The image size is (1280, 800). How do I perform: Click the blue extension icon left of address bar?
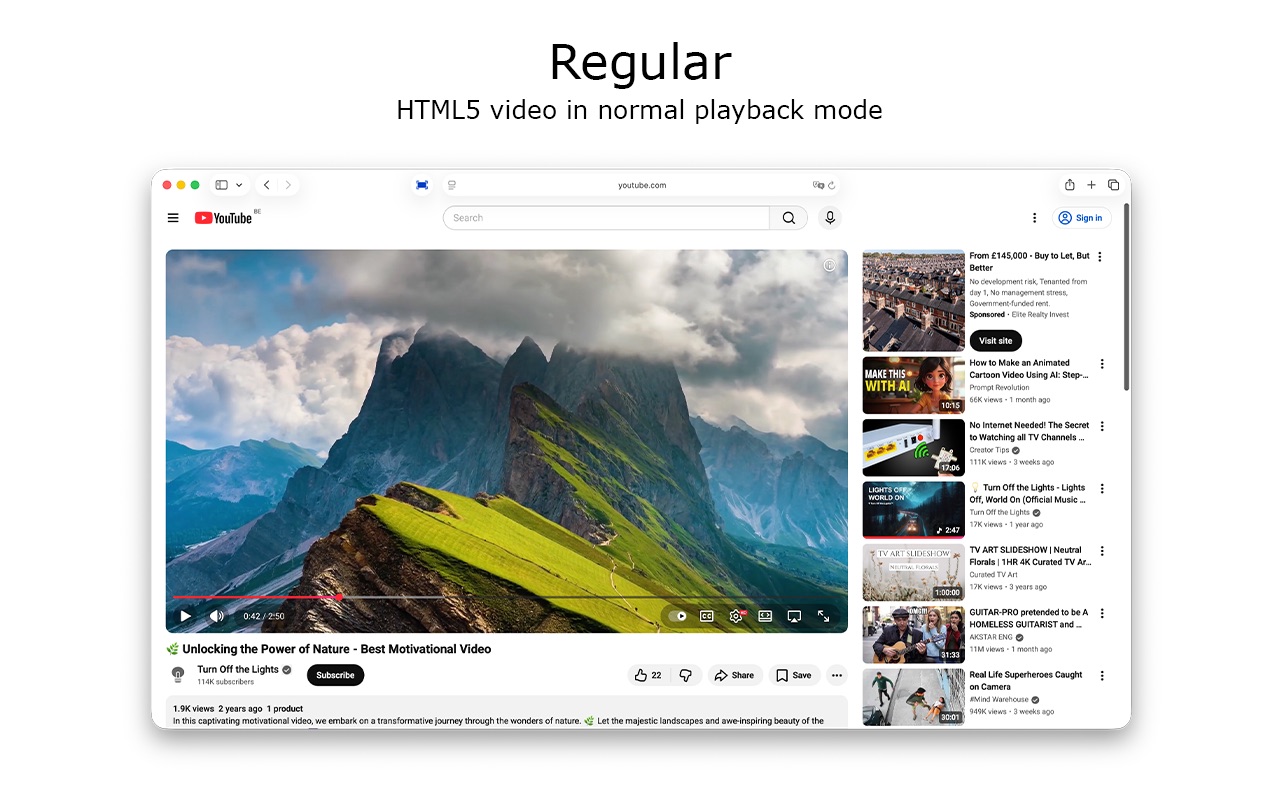pyautogui.click(x=422, y=185)
